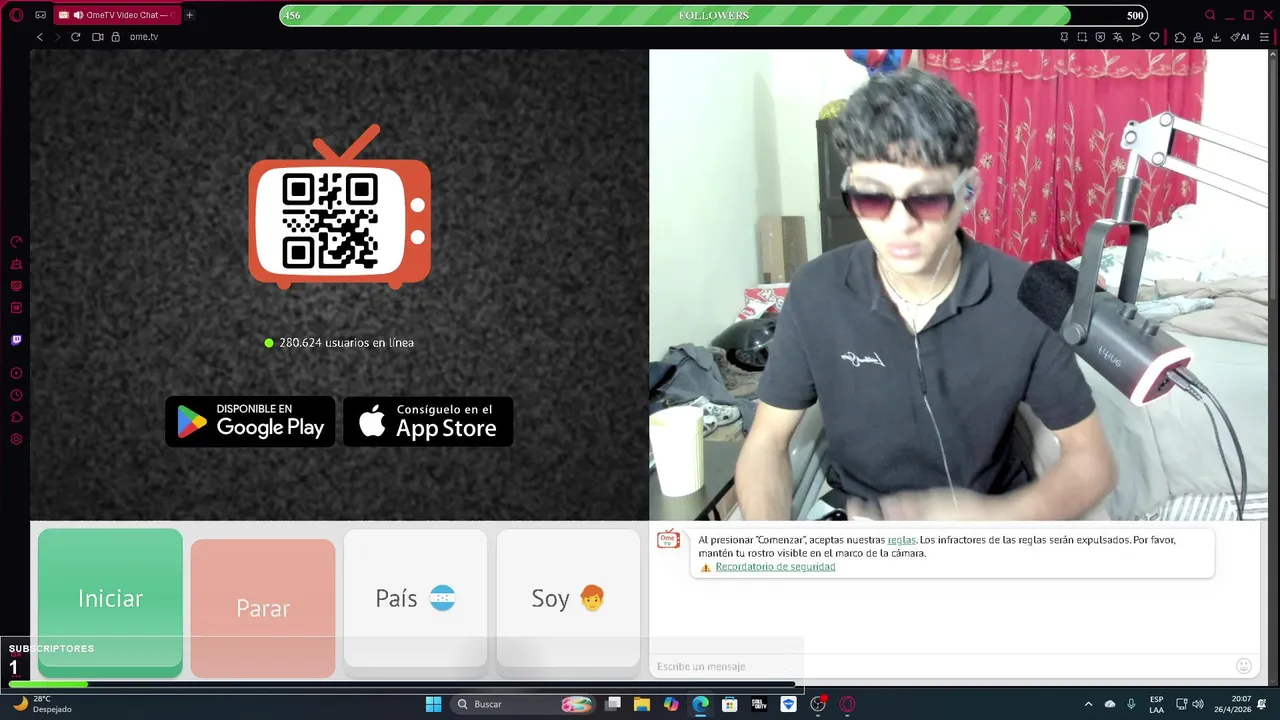
Task: Show hidden system tray icons
Action: click(x=1088, y=704)
